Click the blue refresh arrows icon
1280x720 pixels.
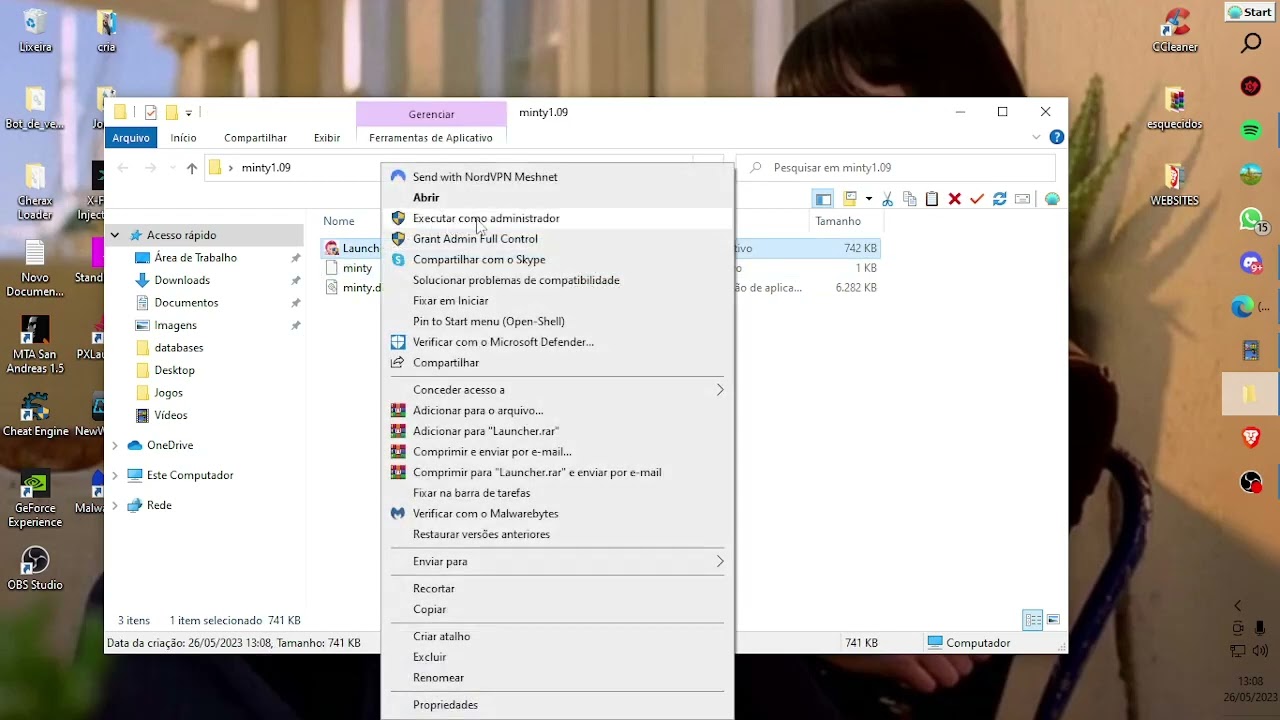[999, 199]
